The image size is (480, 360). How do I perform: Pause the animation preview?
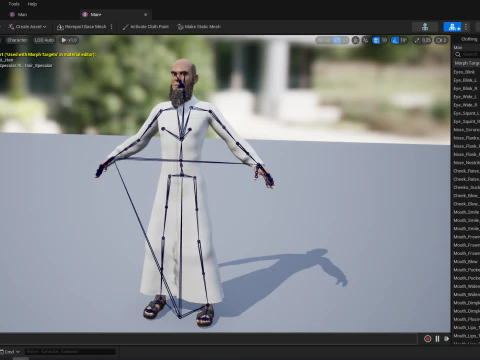pos(437,339)
